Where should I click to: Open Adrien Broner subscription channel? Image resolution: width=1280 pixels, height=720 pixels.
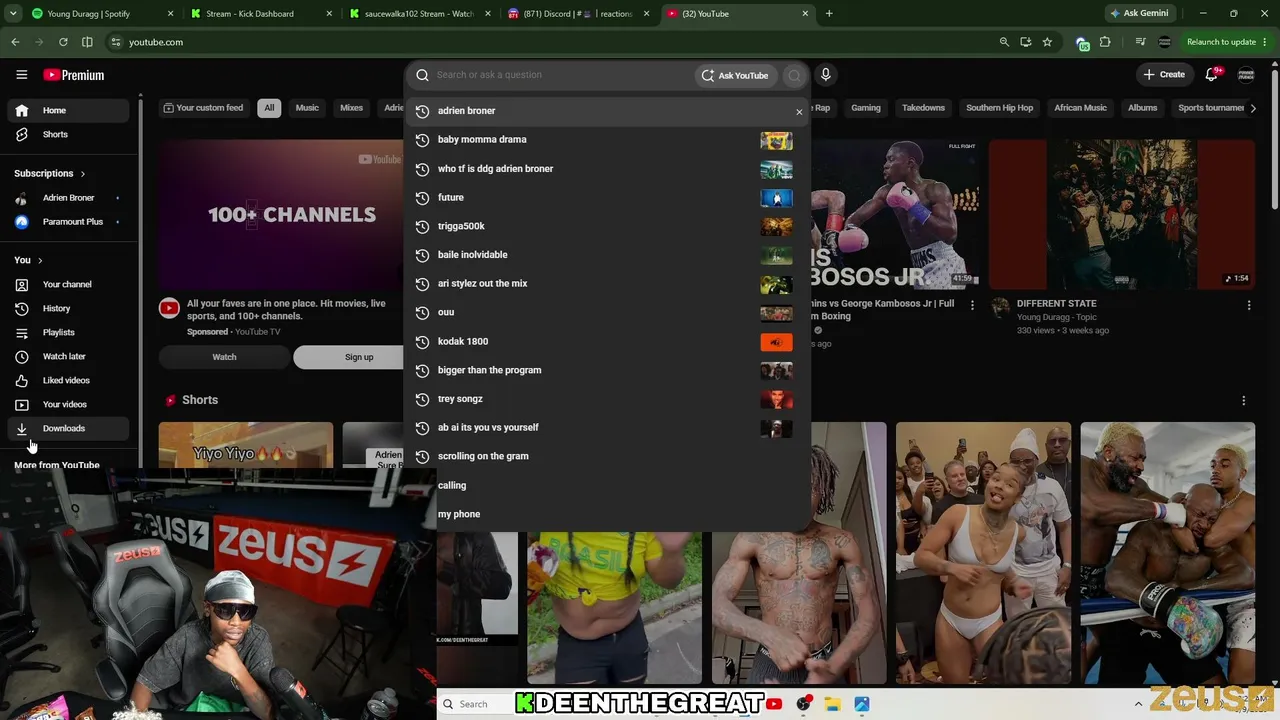68,198
